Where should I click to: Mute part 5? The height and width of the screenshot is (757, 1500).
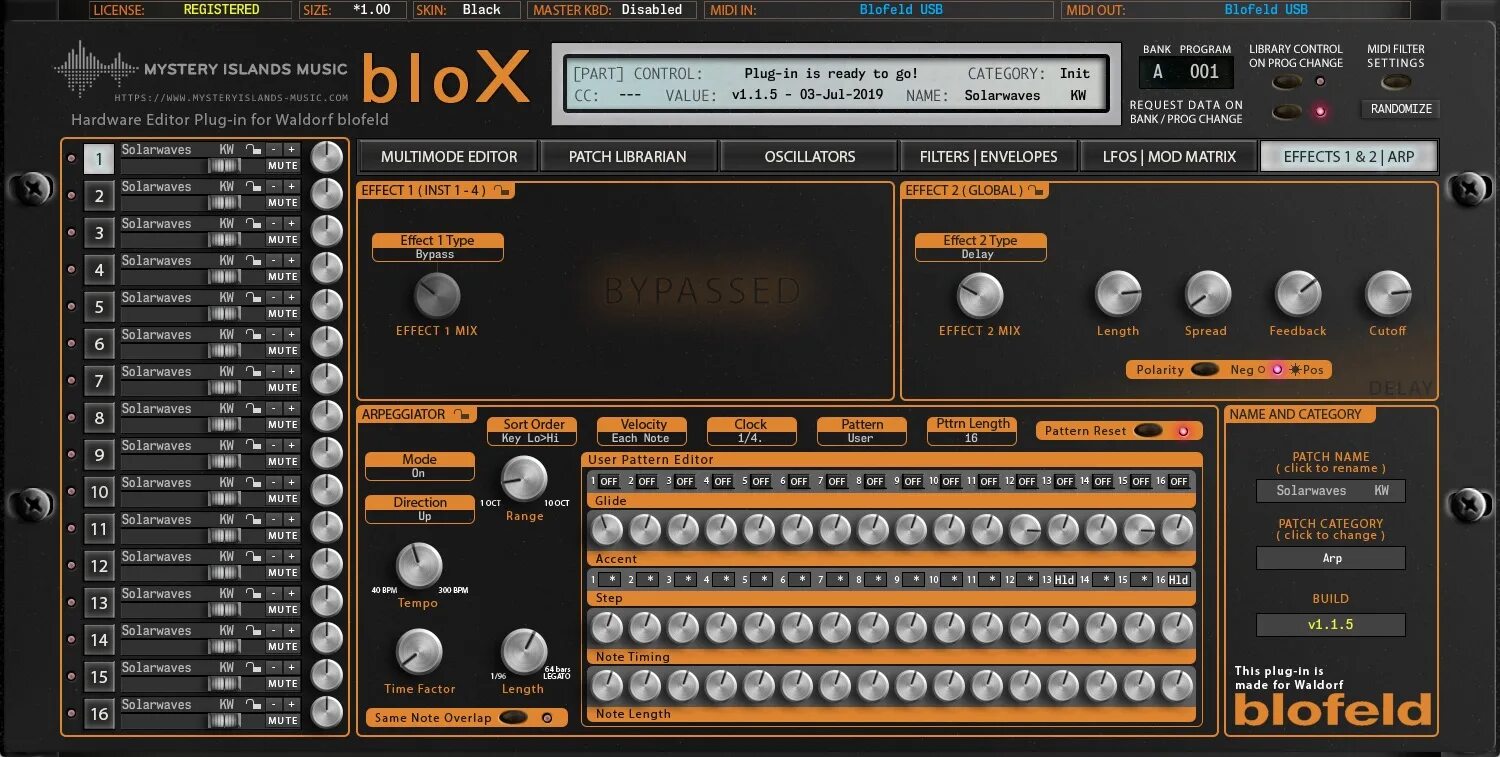click(x=283, y=314)
